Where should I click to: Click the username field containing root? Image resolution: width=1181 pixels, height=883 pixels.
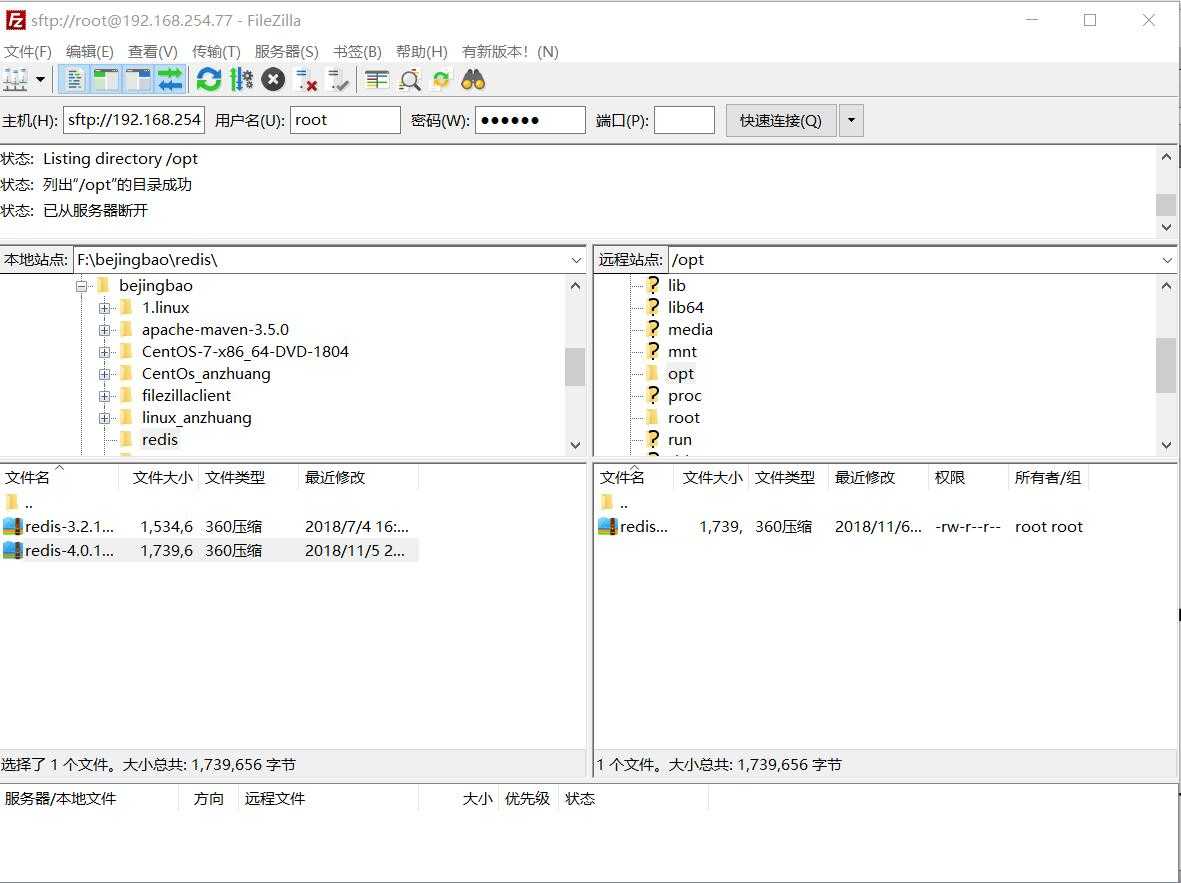tap(345, 120)
